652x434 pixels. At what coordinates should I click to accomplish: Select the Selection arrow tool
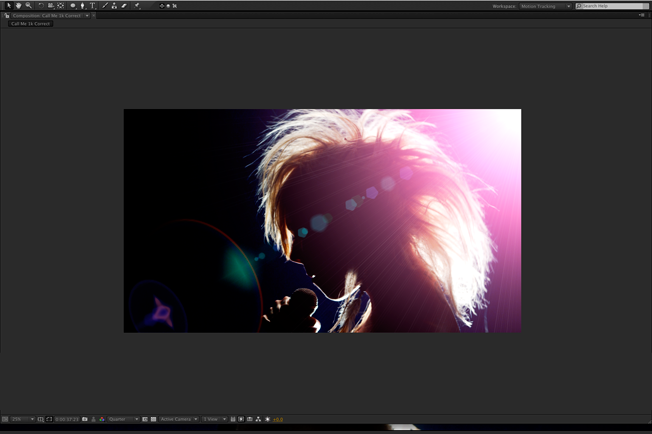(8, 6)
